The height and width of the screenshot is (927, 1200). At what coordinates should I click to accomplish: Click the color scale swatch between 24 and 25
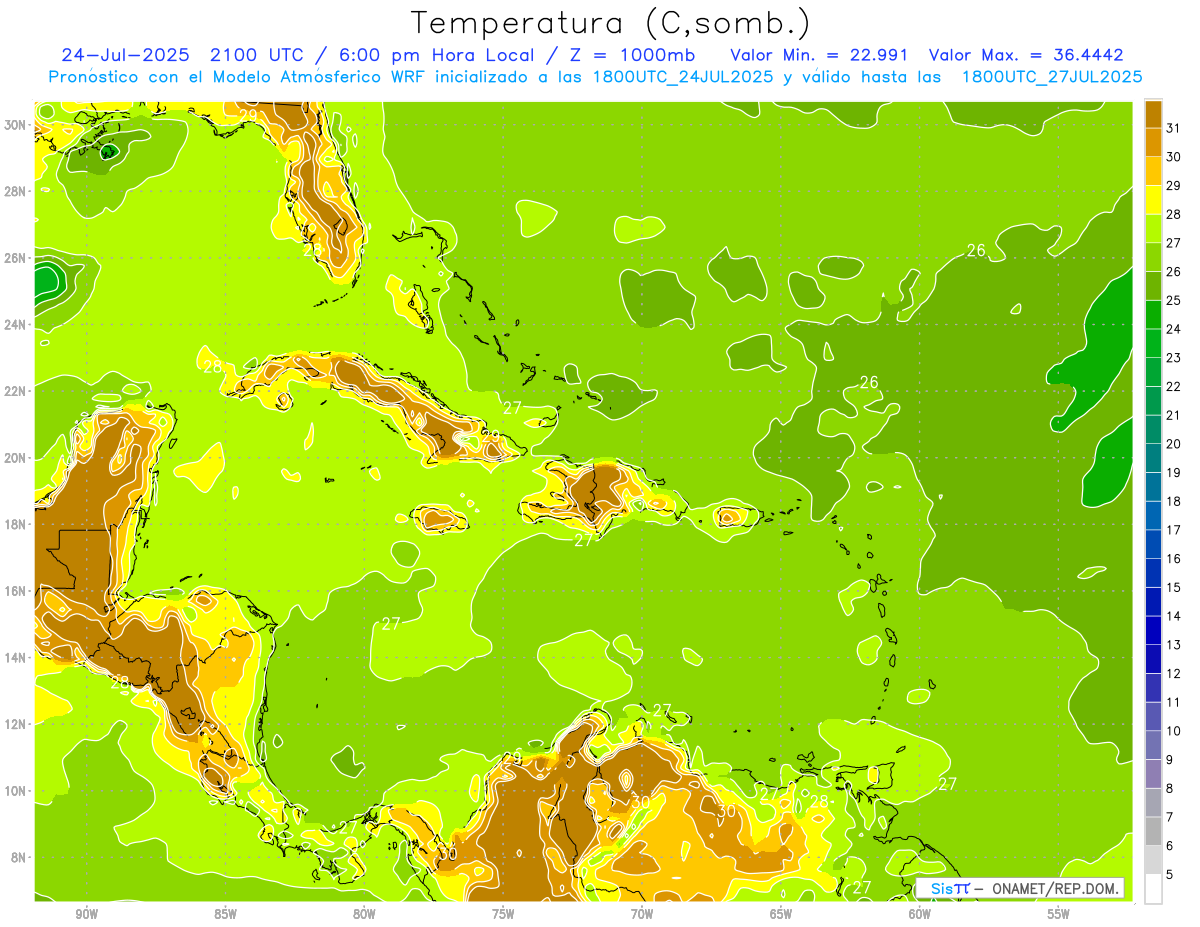[1153, 315]
